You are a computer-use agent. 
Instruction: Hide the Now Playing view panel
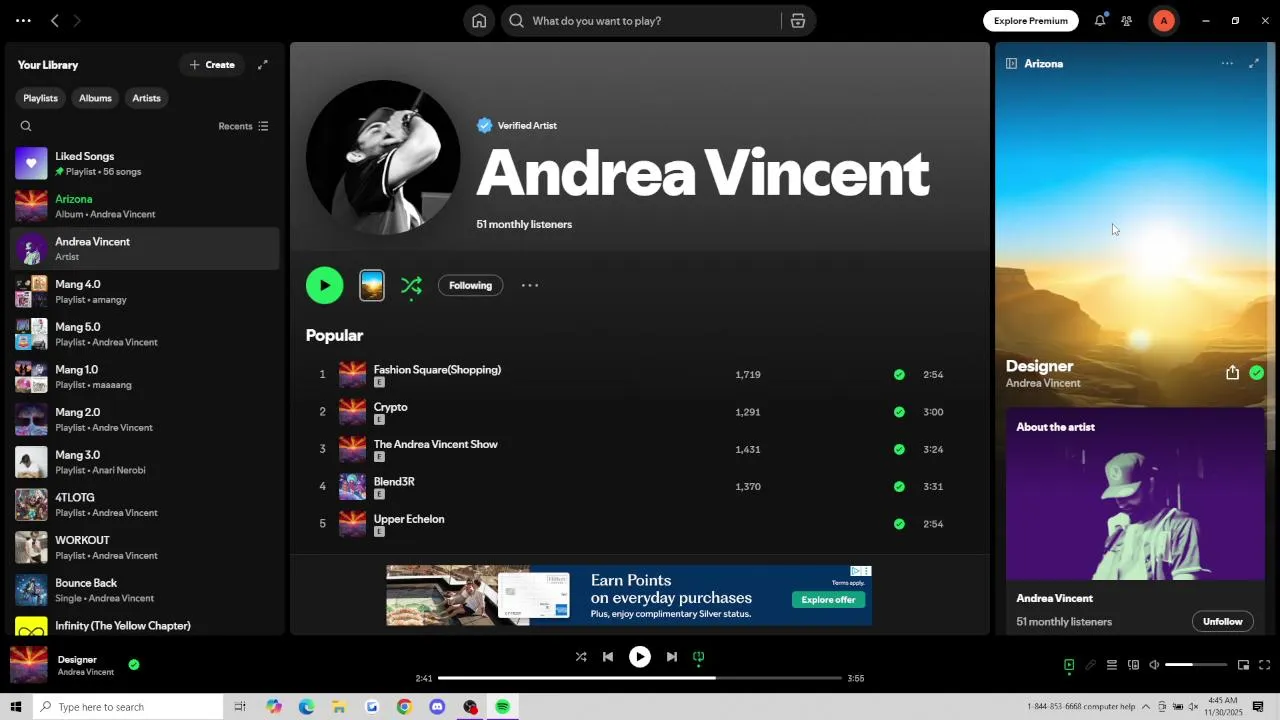point(1011,63)
